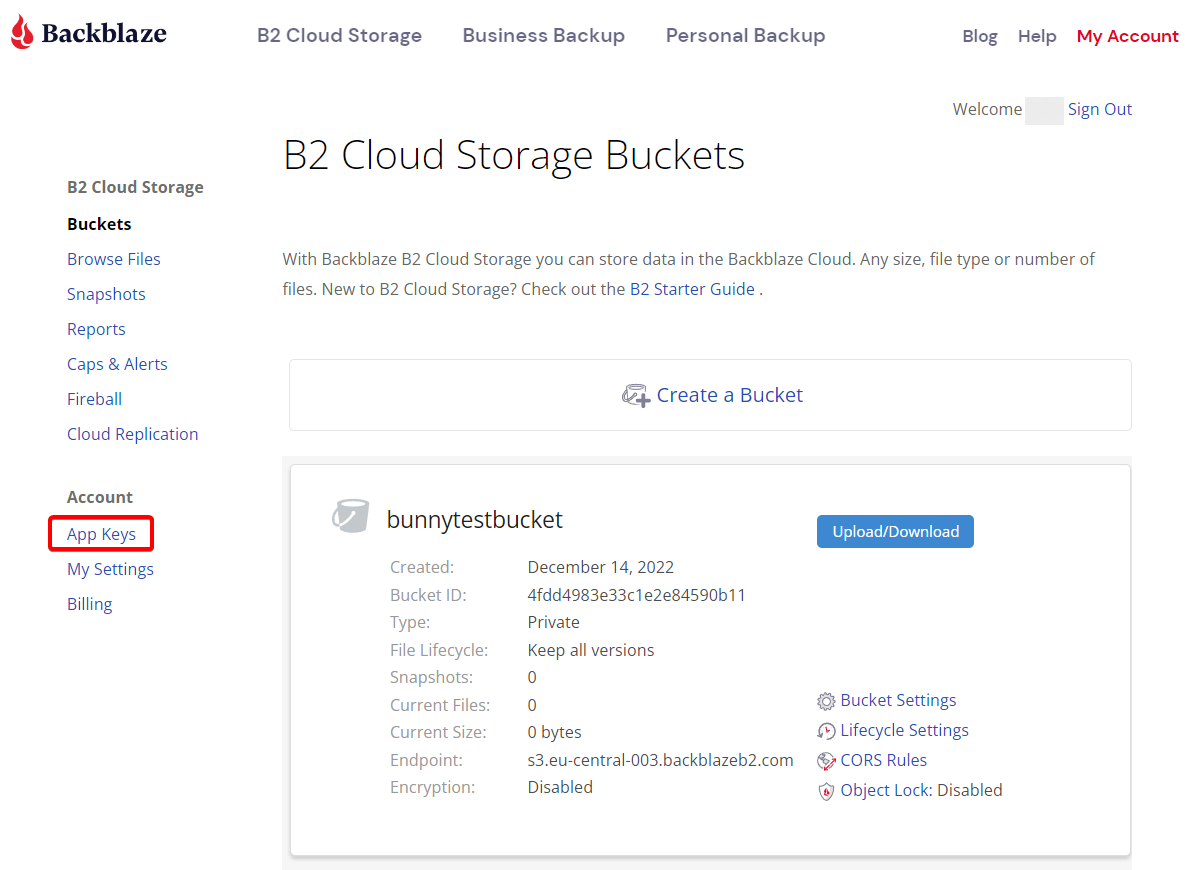Click the Create a Bucket link
The height and width of the screenshot is (870, 1199).
click(729, 395)
